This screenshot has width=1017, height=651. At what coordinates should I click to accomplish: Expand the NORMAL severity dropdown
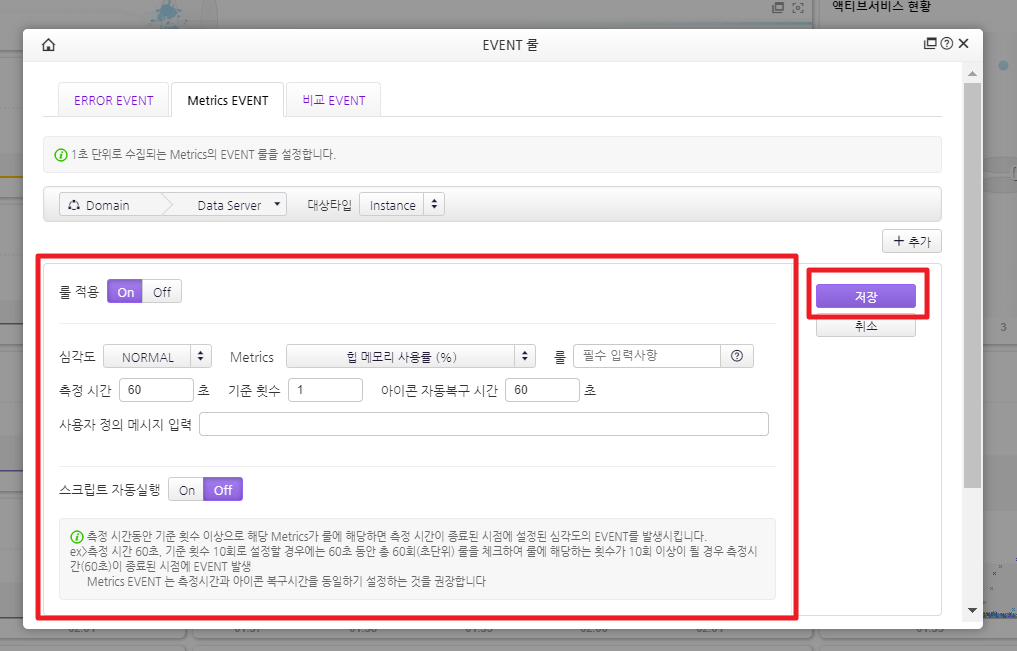point(157,357)
